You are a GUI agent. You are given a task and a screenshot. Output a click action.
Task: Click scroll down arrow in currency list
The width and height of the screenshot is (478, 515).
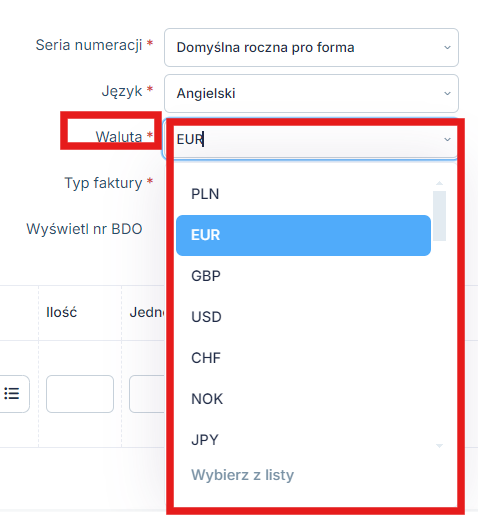coord(439,446)
